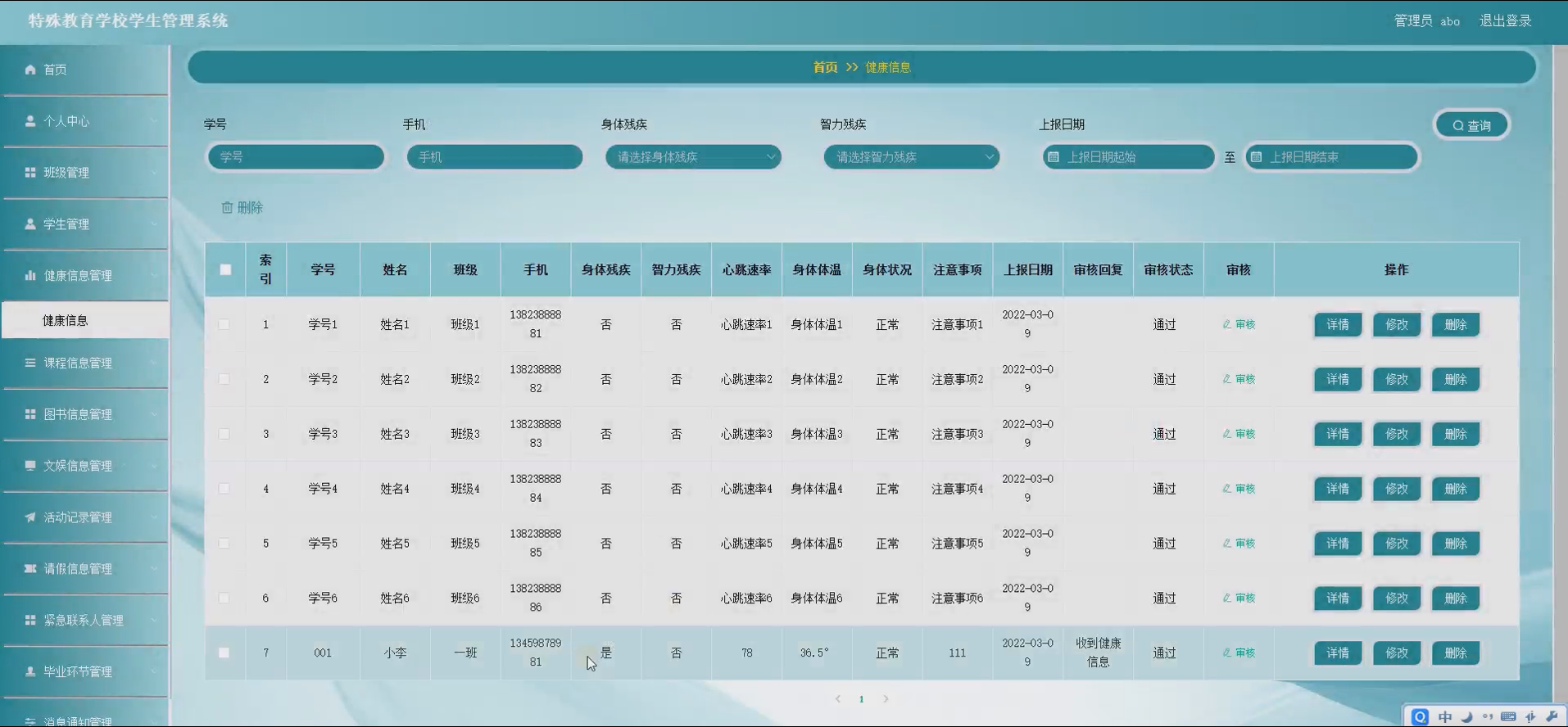This screenshot has height=727, width=1568.
Task: Click 详情 button for row 001 小李
Action: click(x=1338, y=653)
